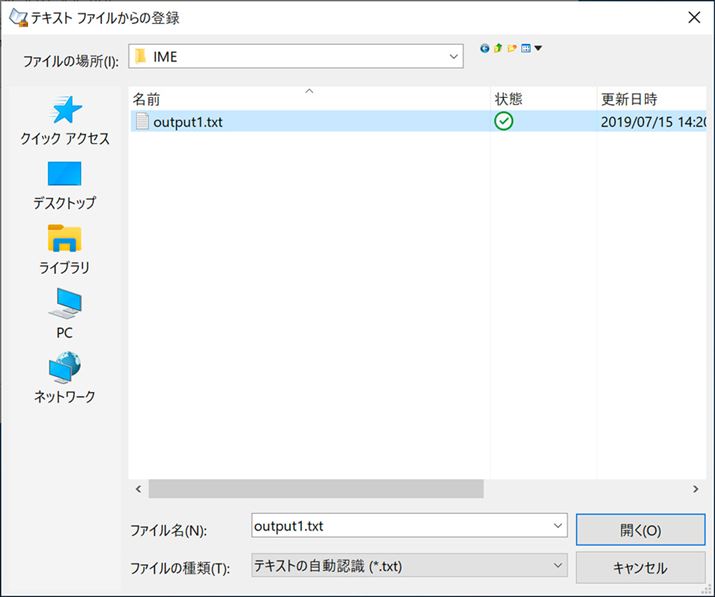Sort by 状態 column header
The width and height of the screenshot is (715, 597).
543,99
